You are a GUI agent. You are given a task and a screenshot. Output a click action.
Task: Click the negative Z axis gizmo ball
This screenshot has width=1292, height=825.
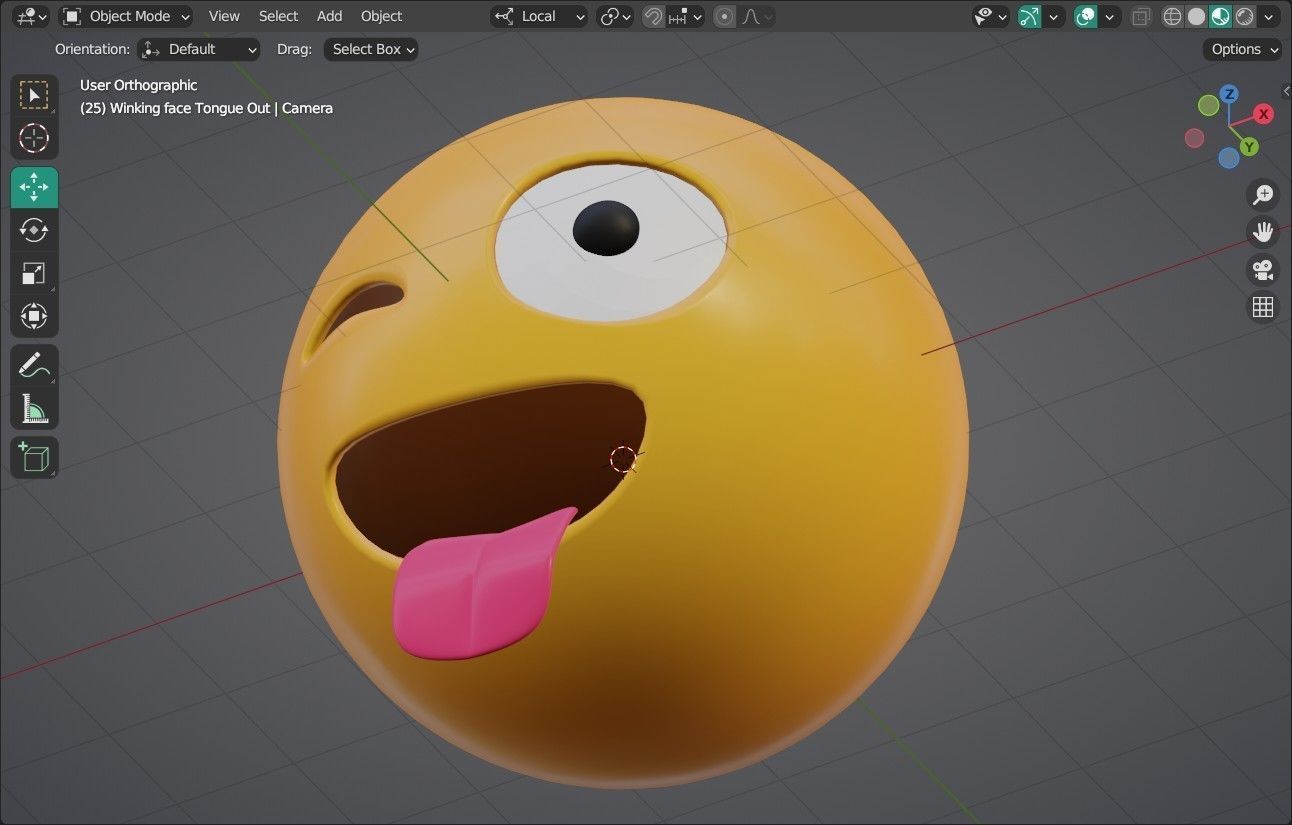(1229, 158)
